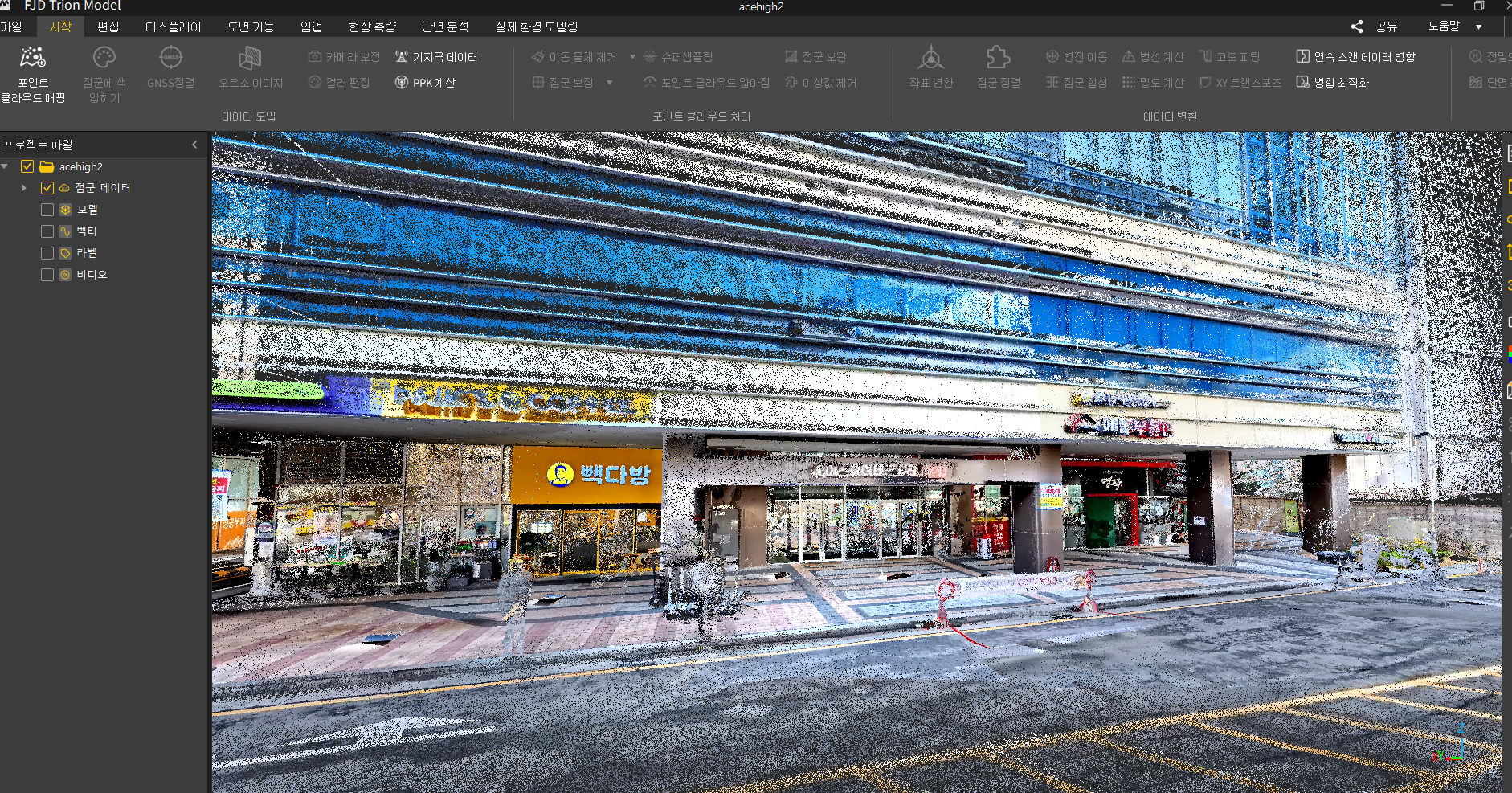Open the 점군 정렬 puzzle icon
The width and height of the screenshot is (1512, 793).
coord(998,58)
